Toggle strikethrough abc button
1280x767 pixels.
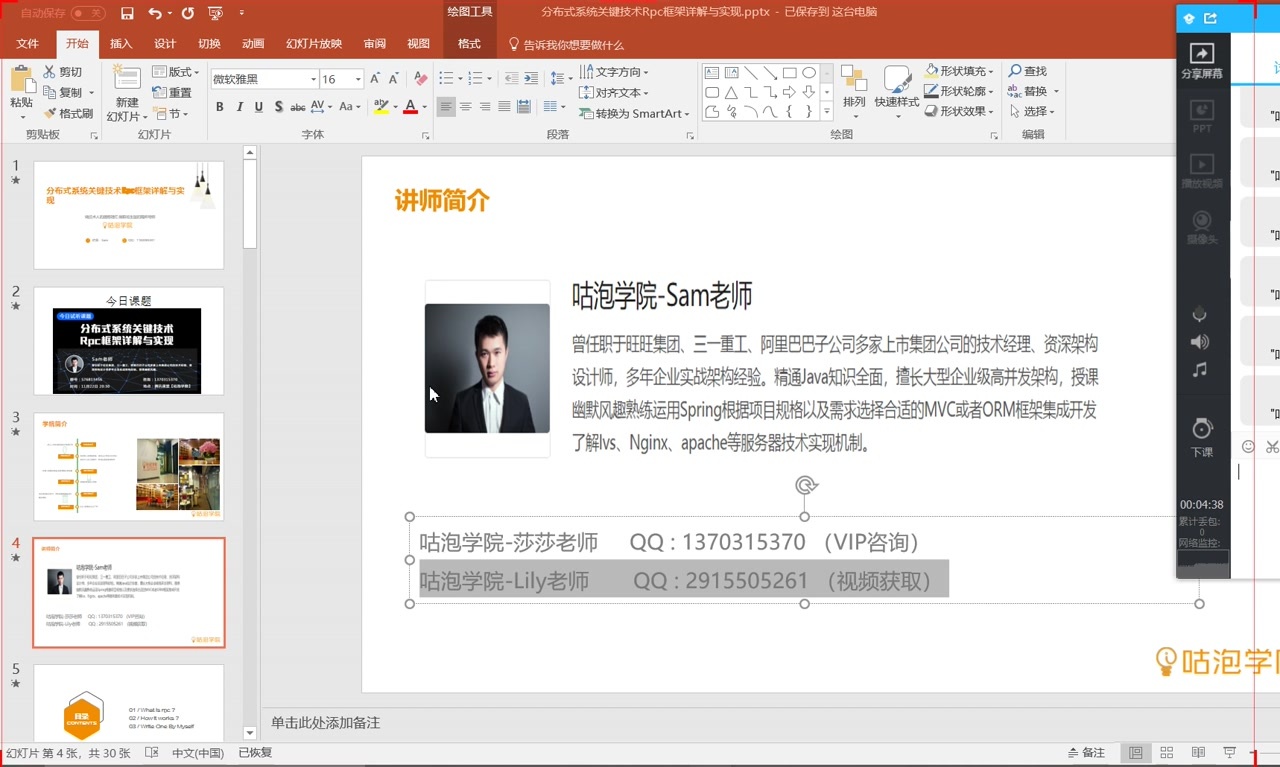[x=298, y=107]
